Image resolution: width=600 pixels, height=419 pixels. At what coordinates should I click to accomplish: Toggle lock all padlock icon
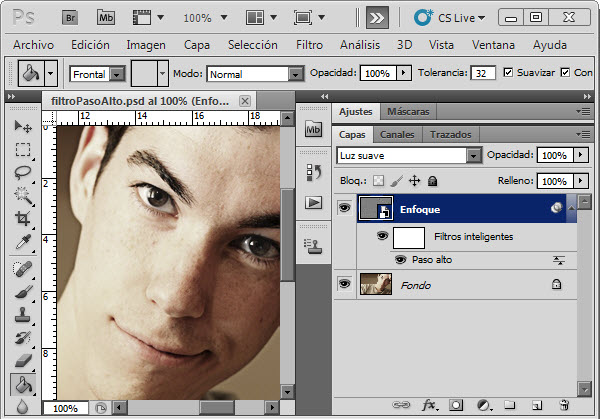432,181
